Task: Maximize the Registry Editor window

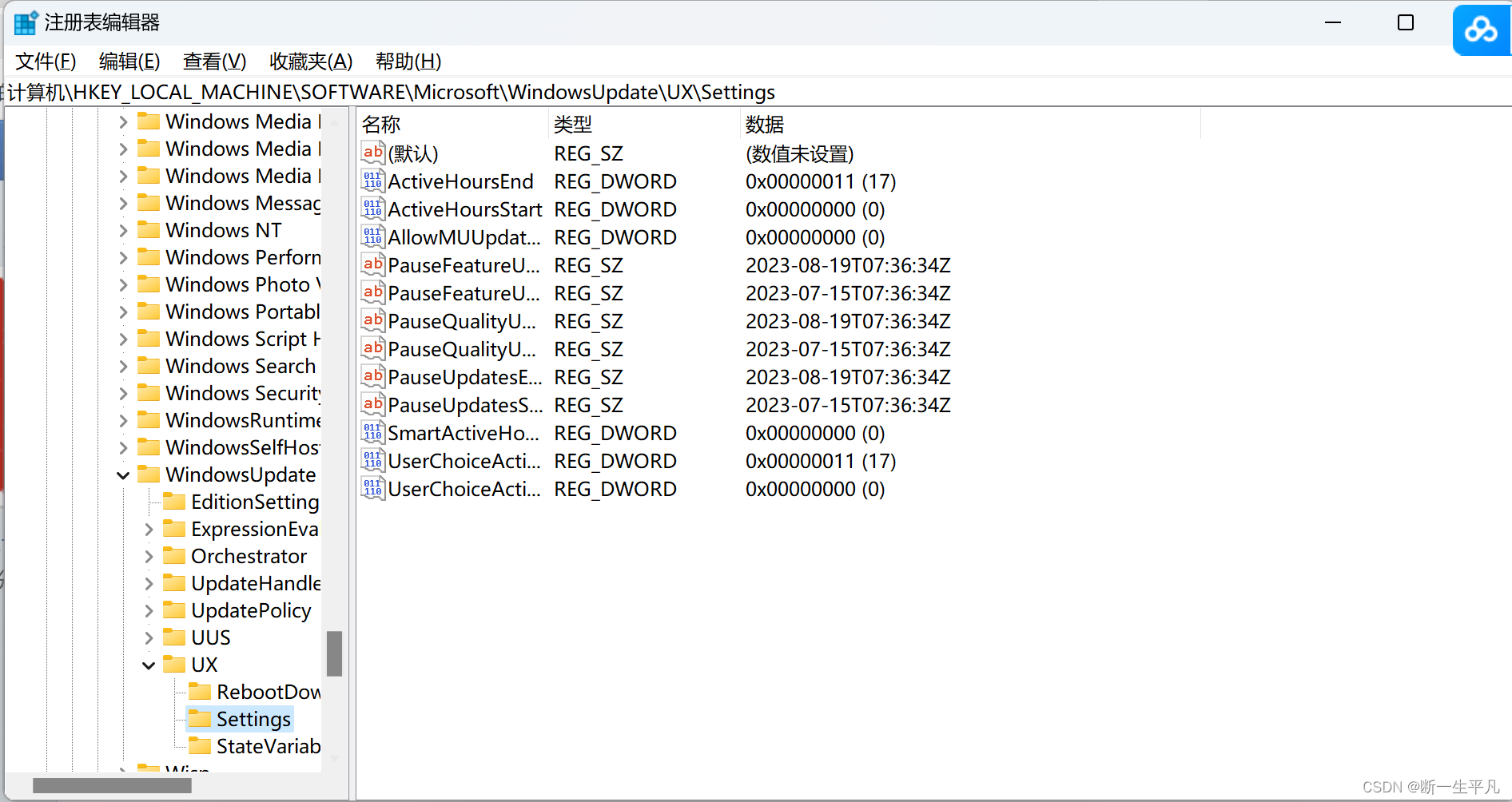Action: click(1406, 22)
